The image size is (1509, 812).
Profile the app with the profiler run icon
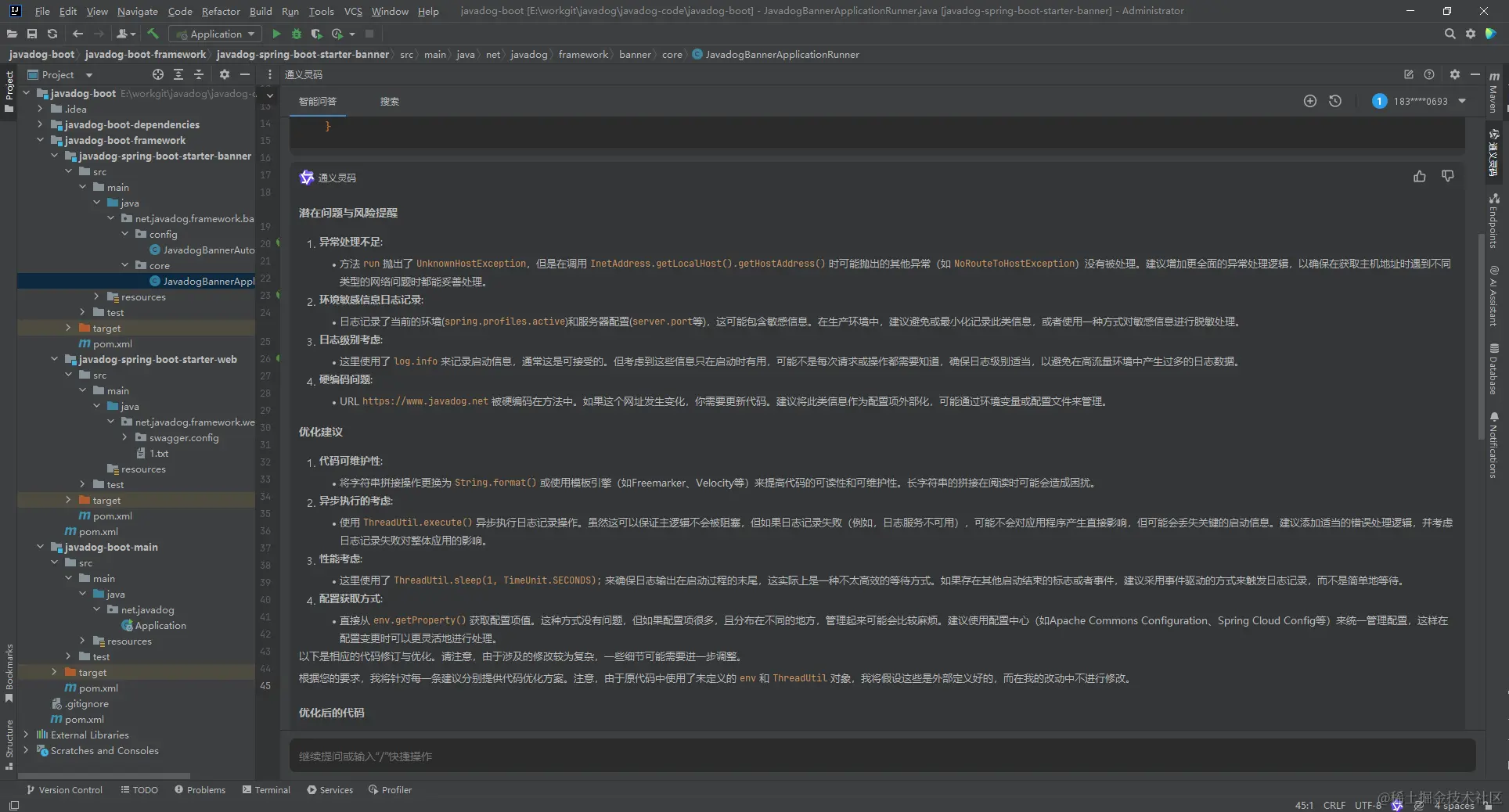(x=337, y=34)
